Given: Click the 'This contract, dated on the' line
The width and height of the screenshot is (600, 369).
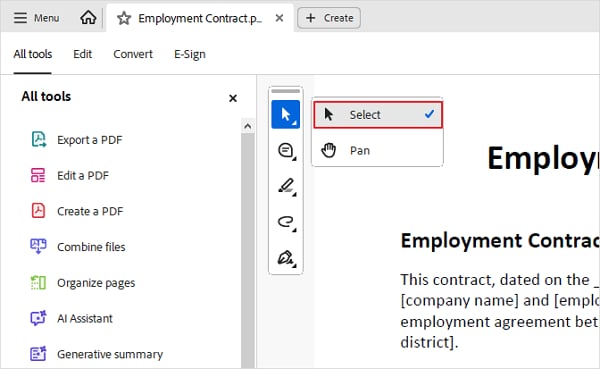Looking at the screenshot, I should click(500, 280).
